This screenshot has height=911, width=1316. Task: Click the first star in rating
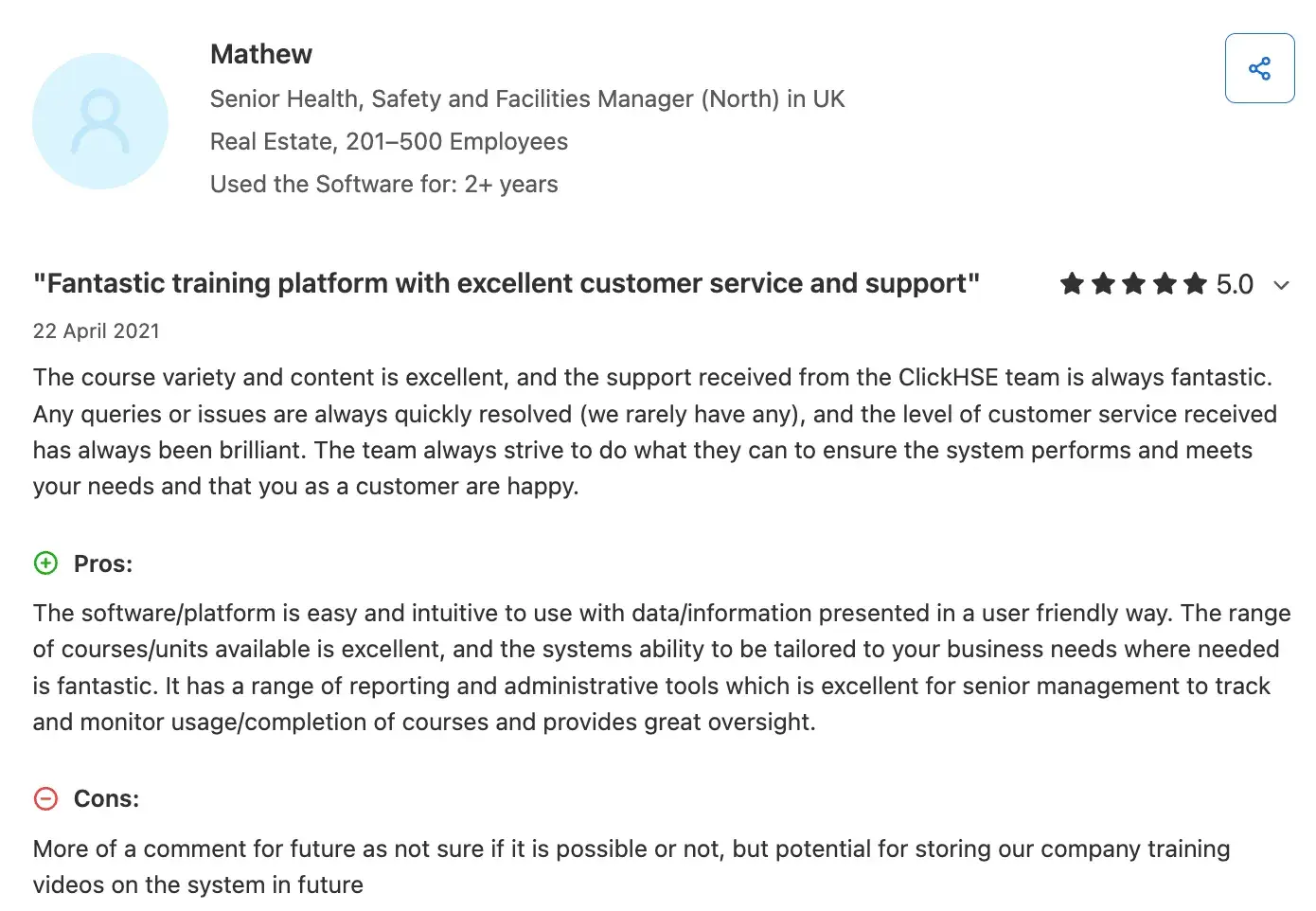pyautogui.click(x=1072, y=283)
